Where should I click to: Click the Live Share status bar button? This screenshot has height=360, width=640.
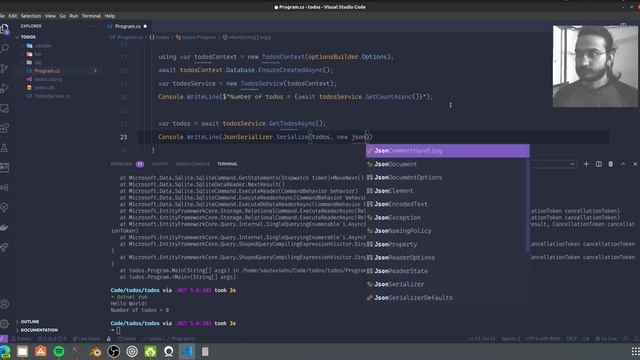[86, 339]
